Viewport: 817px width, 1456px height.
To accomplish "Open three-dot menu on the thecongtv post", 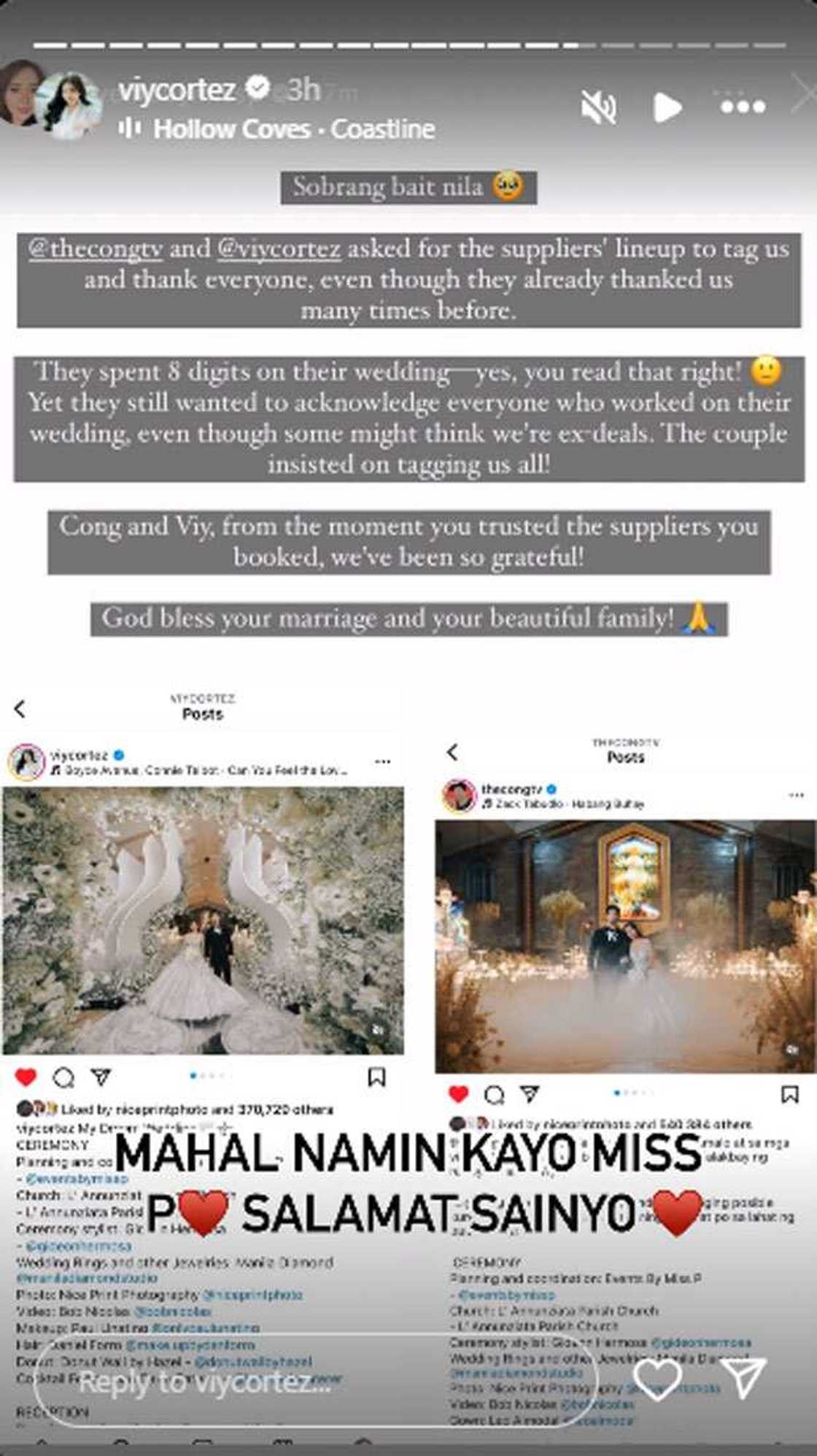I will tap(796, 795).
